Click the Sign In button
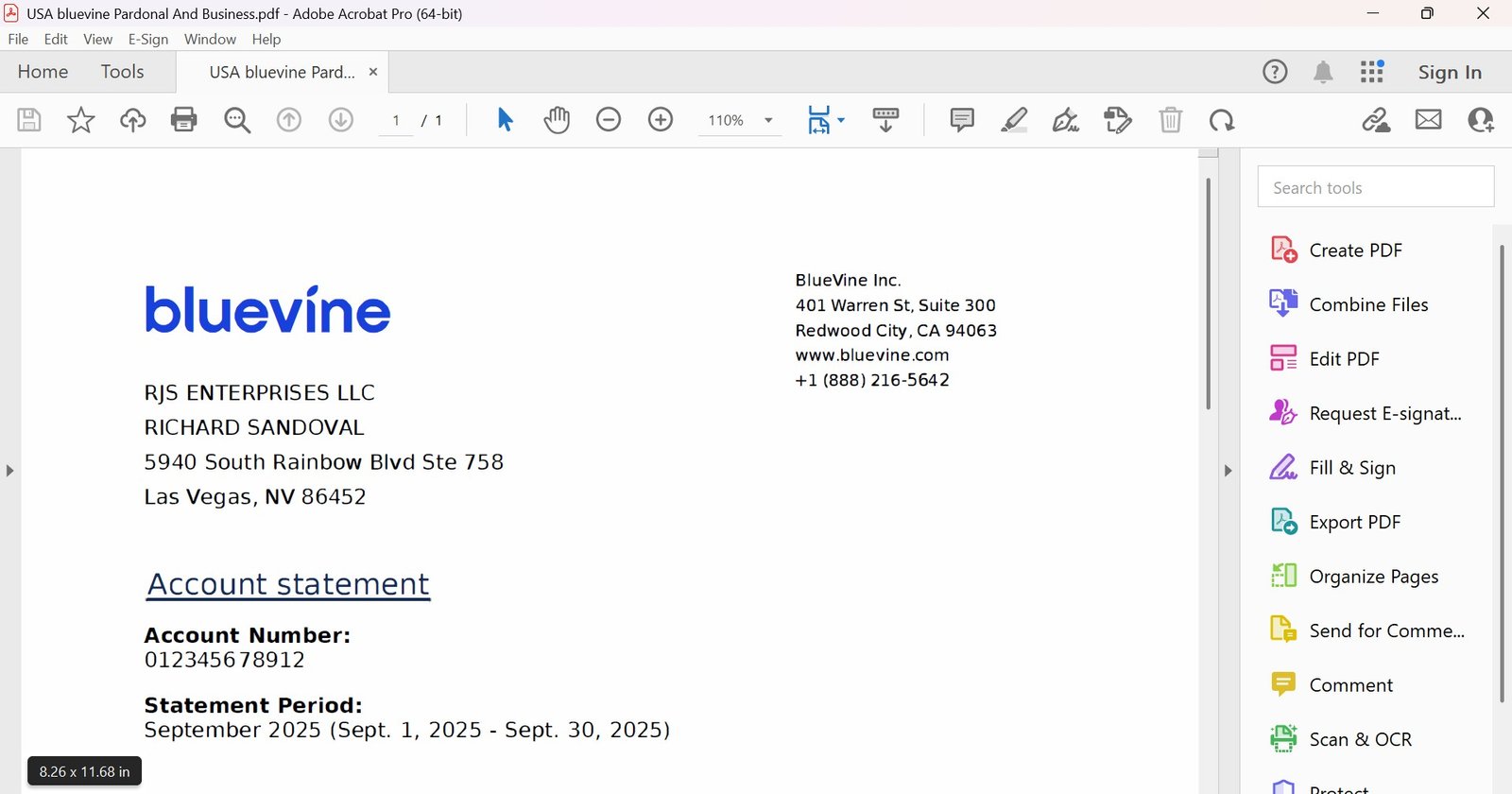 coord(1449,72)
